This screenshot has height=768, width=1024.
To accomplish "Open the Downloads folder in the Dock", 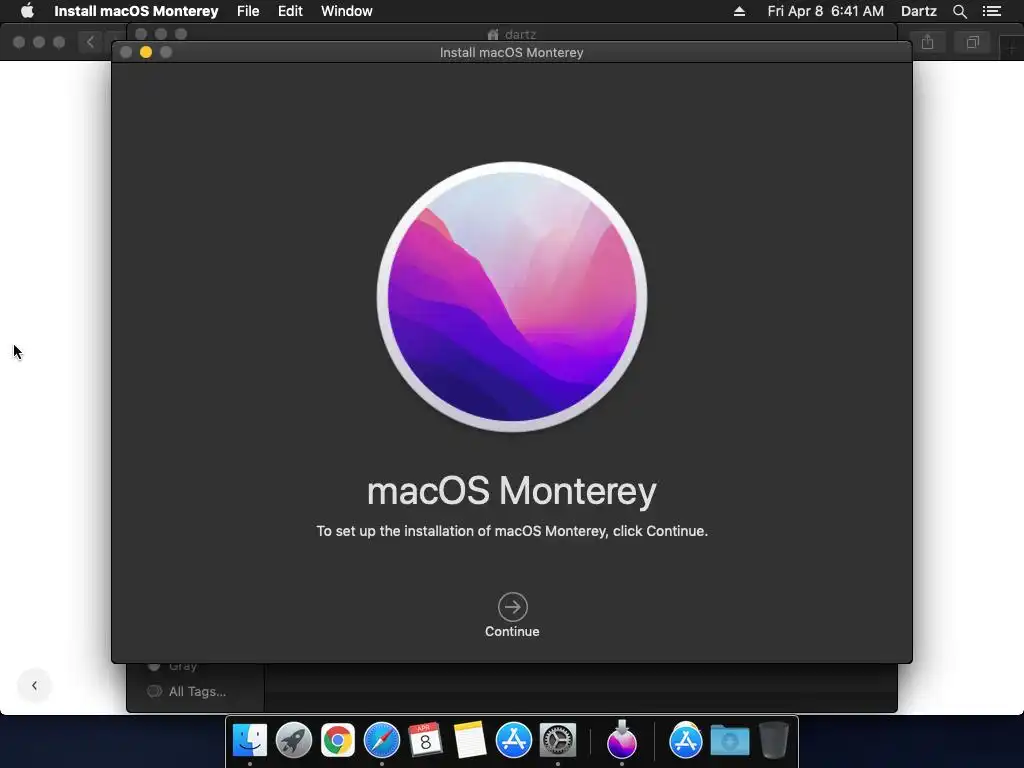I will click(730, 741).
